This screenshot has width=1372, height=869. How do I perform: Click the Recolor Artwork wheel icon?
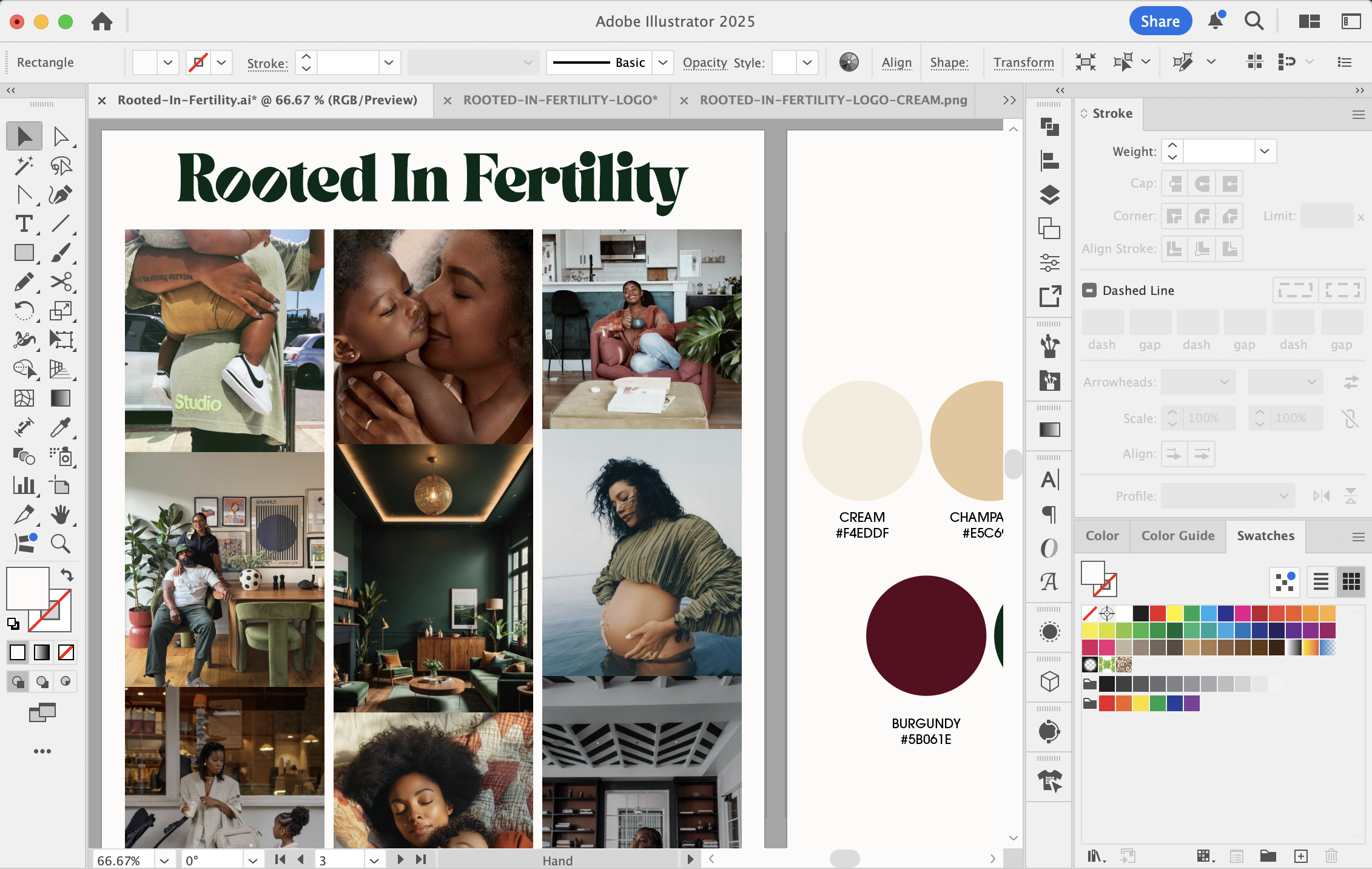click(x=849, y=62)
